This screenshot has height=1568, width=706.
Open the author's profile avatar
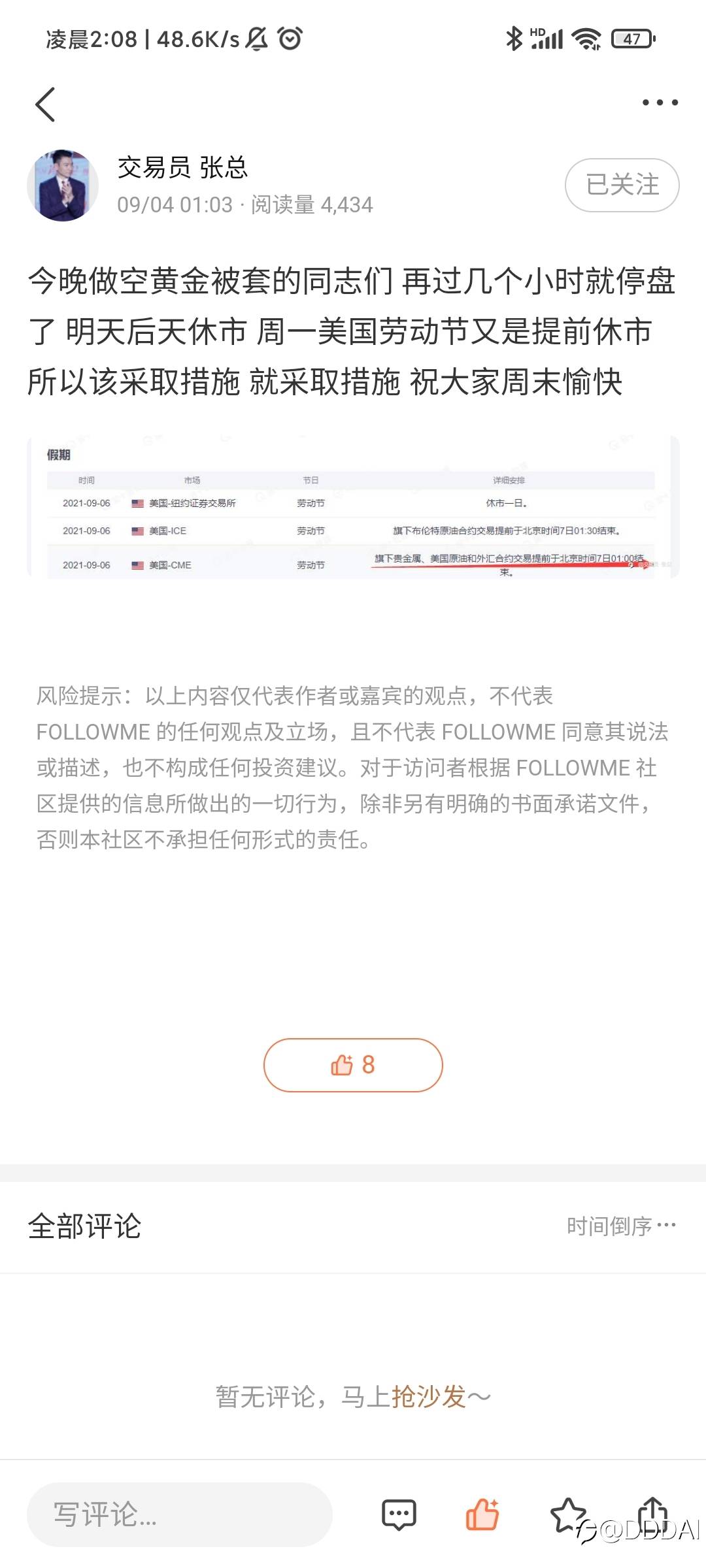[63, 186]
